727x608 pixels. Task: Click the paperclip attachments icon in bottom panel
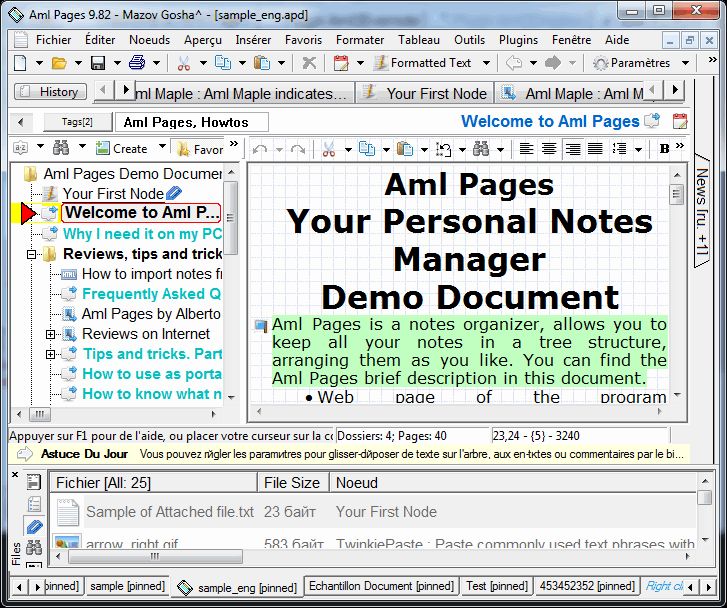click(x=34, y=527)
